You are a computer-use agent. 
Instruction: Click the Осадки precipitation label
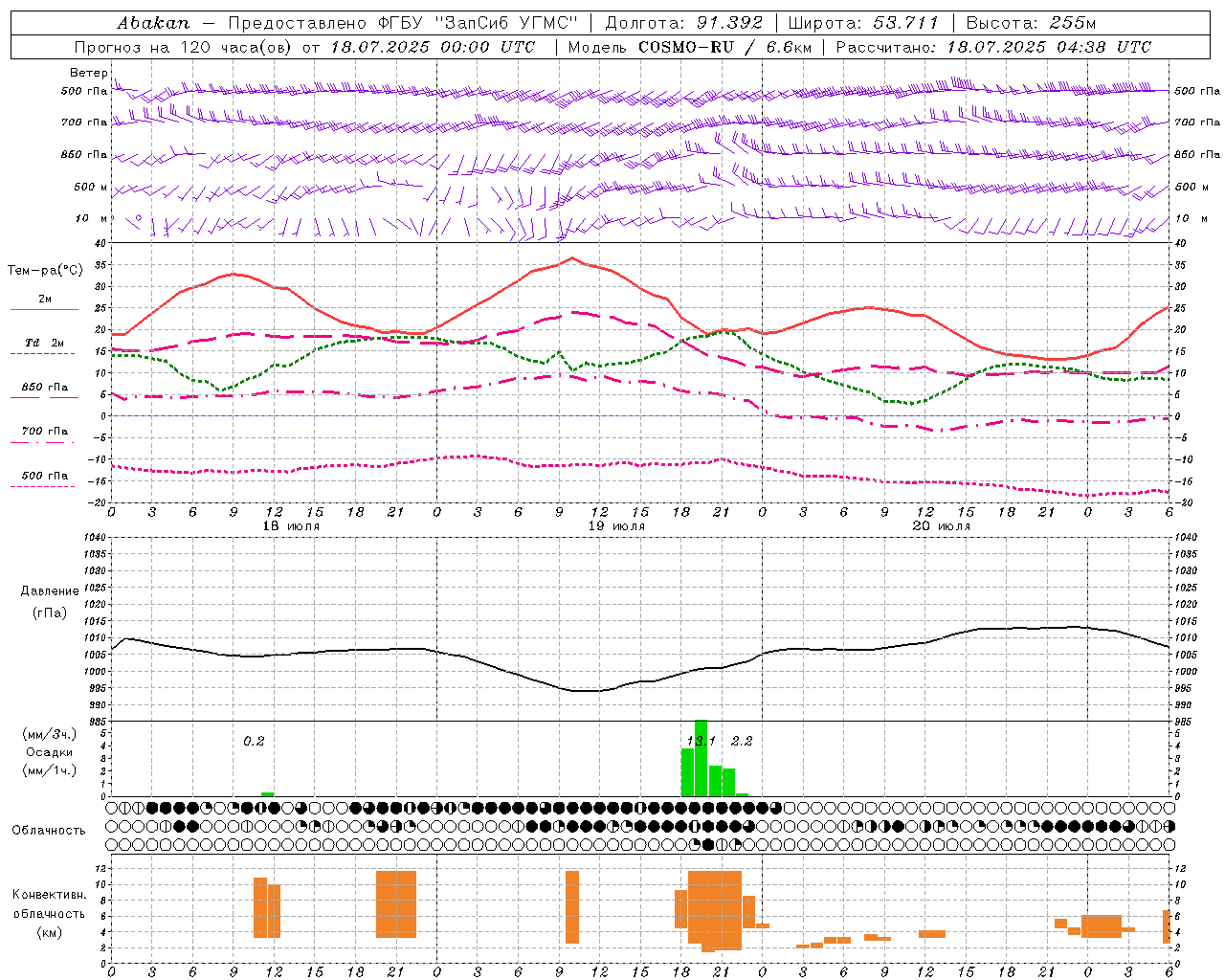click(49, 752)
